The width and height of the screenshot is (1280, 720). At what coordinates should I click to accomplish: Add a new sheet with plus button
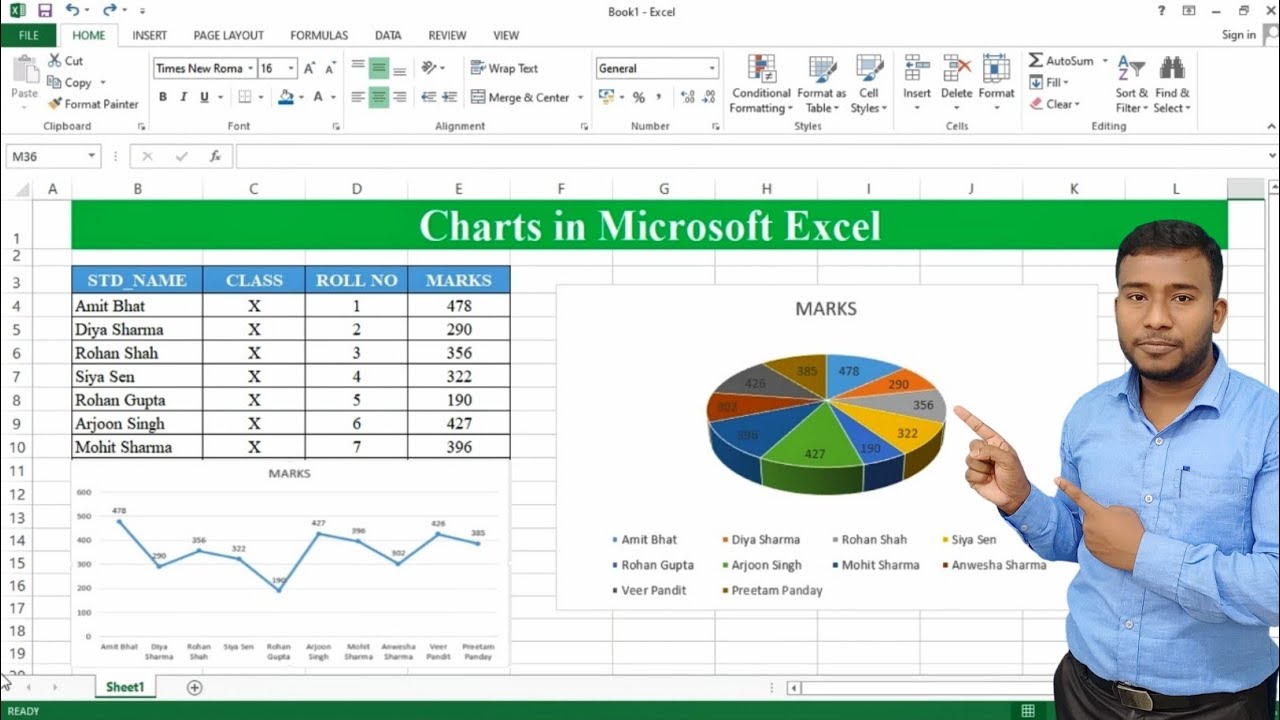[195, 687]
